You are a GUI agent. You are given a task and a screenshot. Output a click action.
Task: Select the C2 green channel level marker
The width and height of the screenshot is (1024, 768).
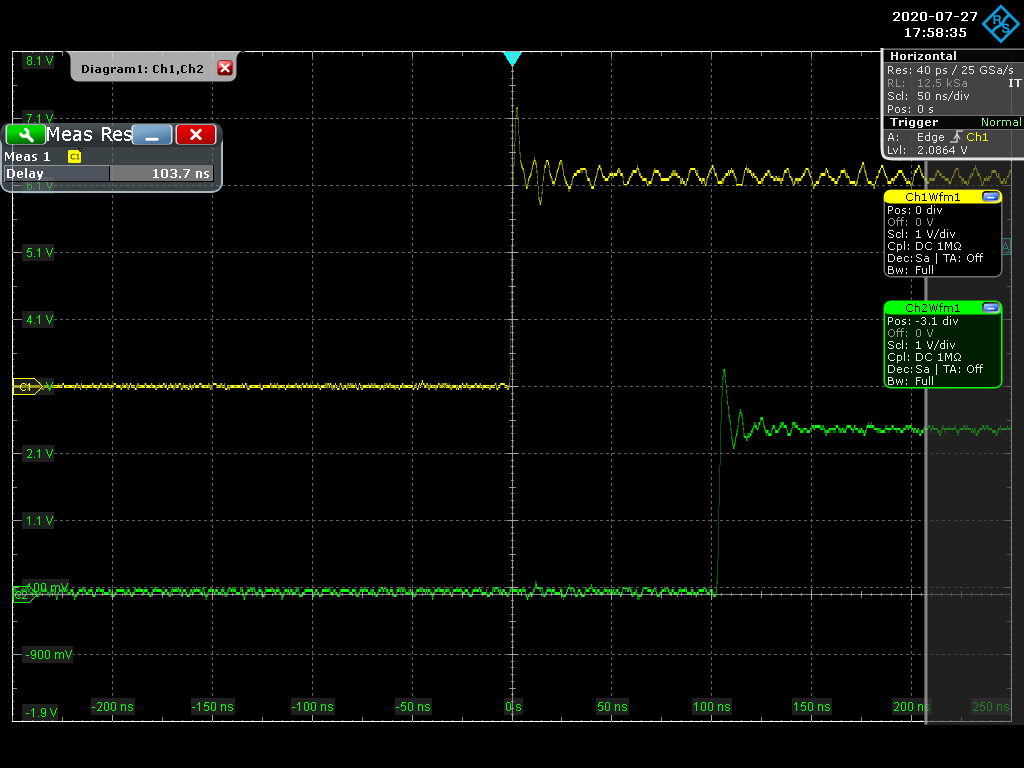[x=22, y=594]
